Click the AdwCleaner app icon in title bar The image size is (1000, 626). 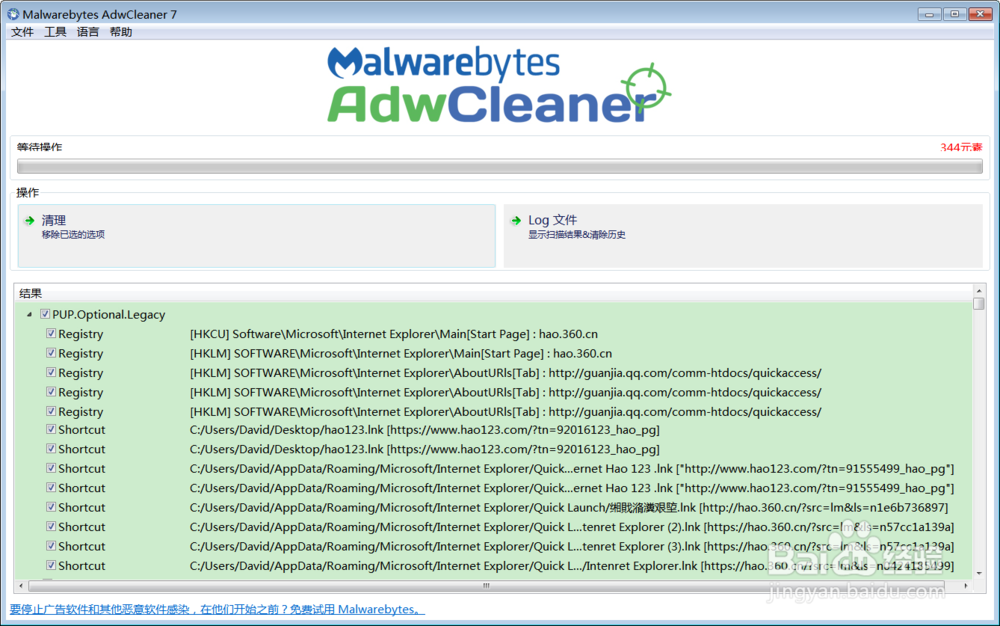13,14
